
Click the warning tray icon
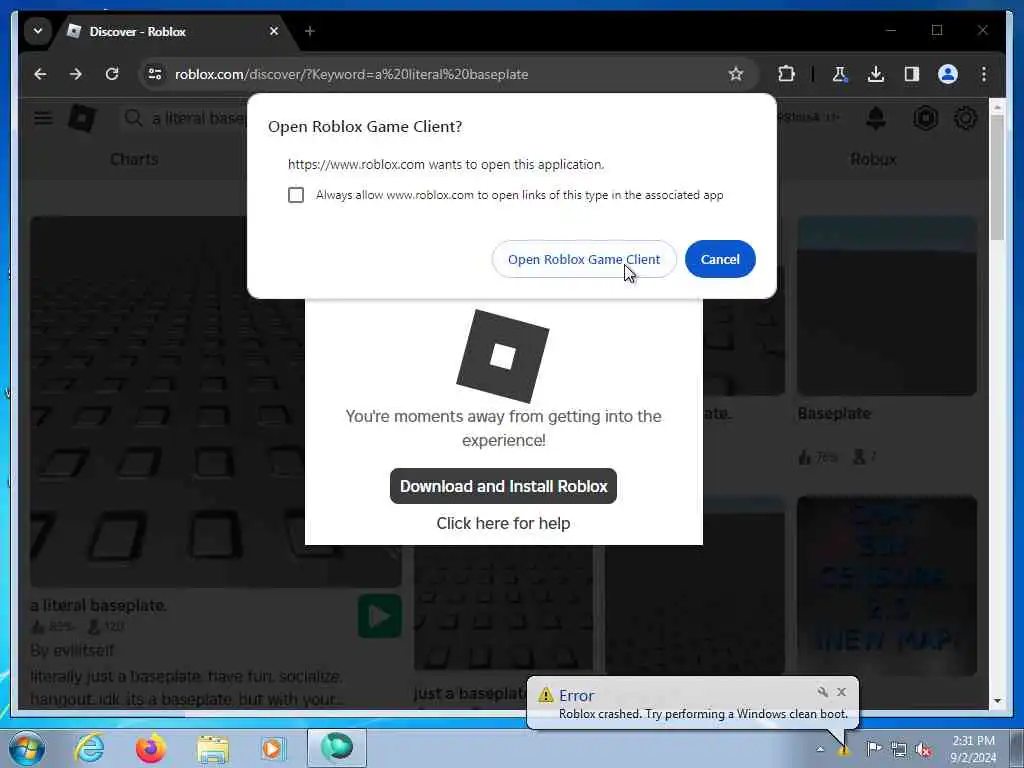[x=844, y=750]
